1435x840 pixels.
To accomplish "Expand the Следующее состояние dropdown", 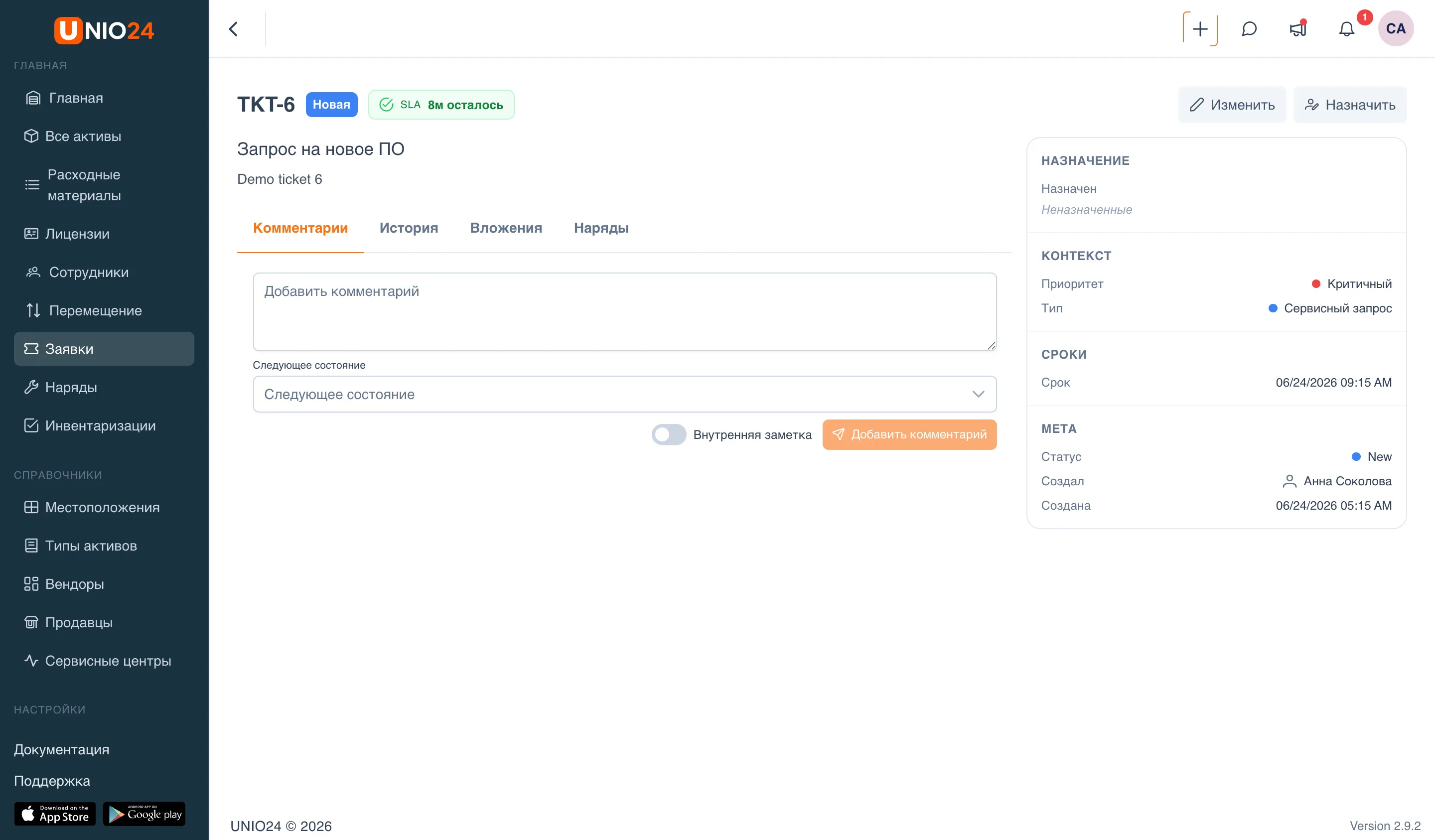I will pyautogui.click(x=625, y=394).
